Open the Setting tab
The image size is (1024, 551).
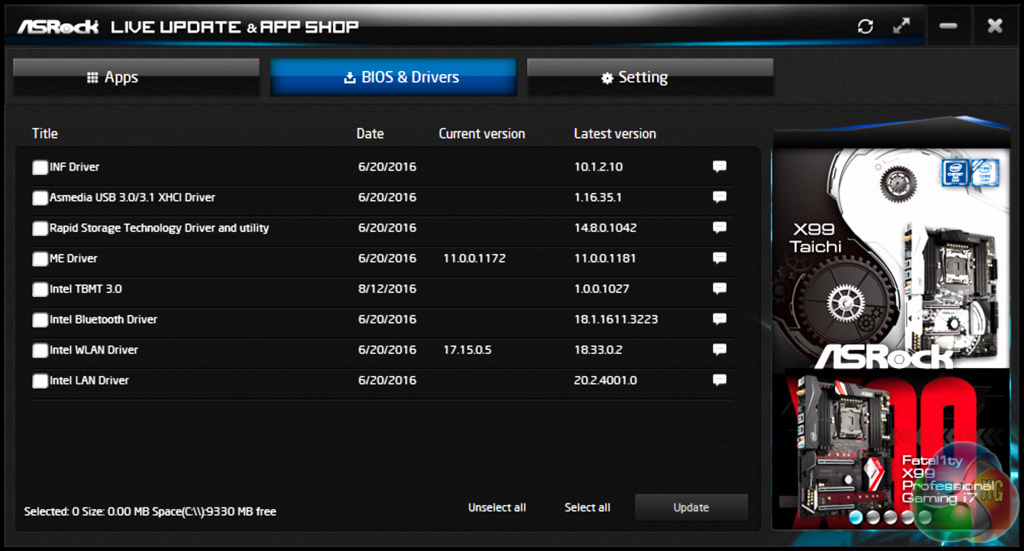coord(650,77)
